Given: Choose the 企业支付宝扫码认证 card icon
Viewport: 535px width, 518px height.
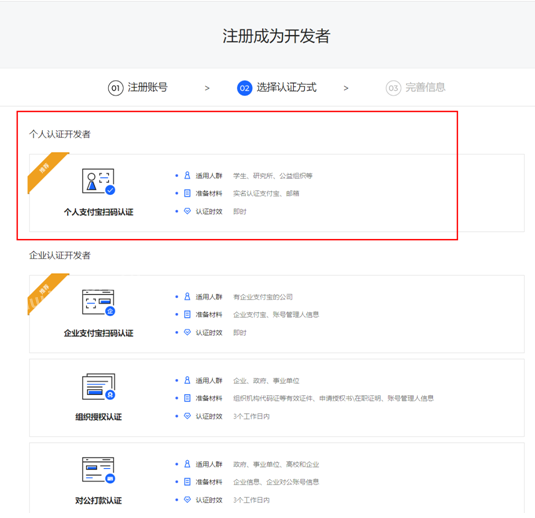Looking at the screenshot, I should point(98,303).
